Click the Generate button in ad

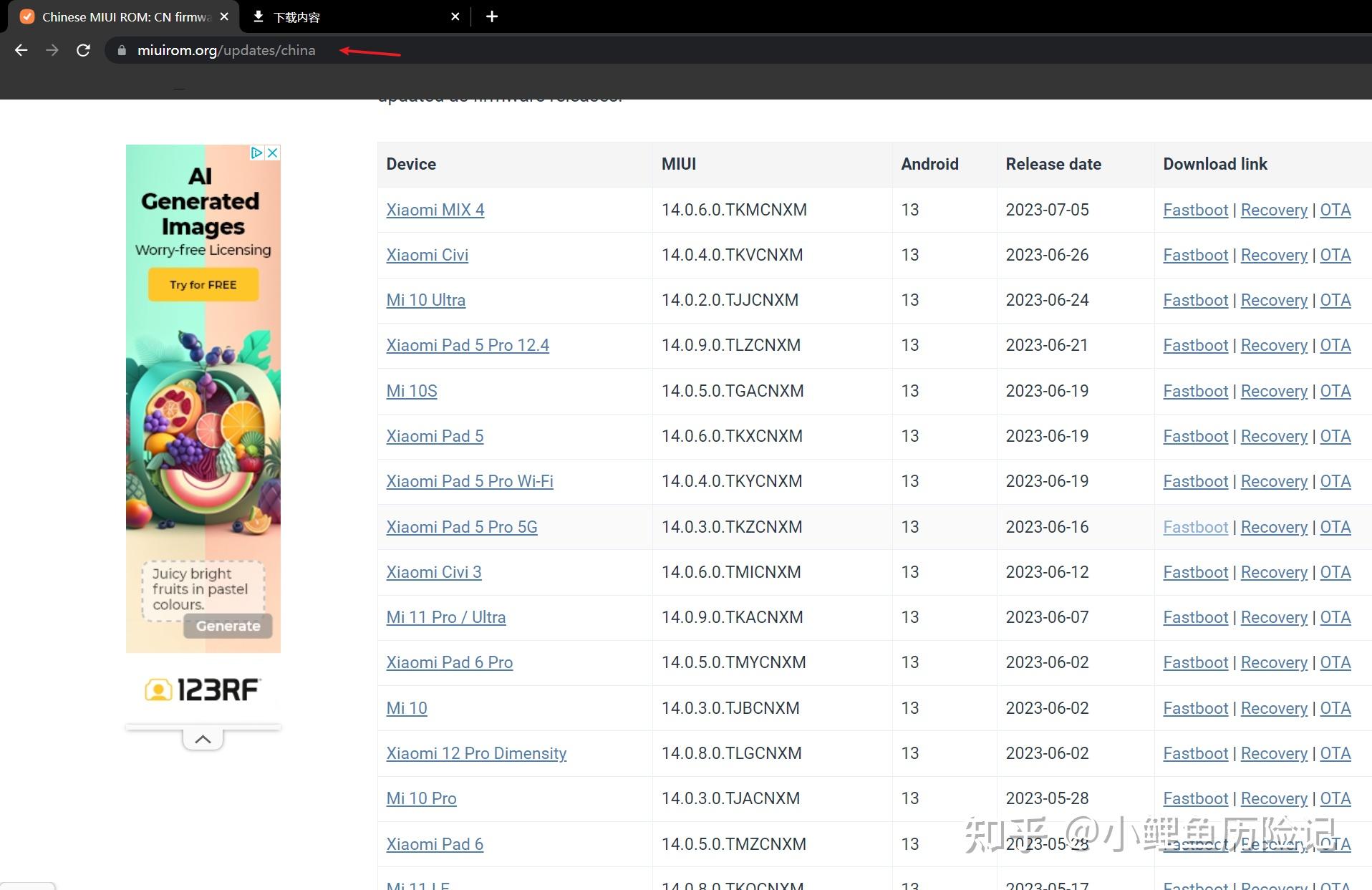[x=228, y=626]
